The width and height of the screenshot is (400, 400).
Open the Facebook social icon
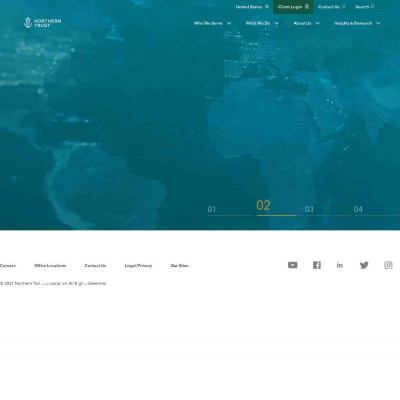[317, 265]
